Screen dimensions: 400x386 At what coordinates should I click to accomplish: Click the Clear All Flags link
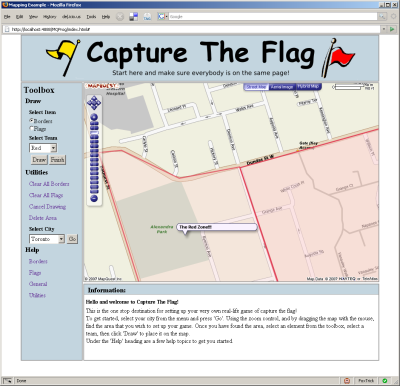(46, 195)
